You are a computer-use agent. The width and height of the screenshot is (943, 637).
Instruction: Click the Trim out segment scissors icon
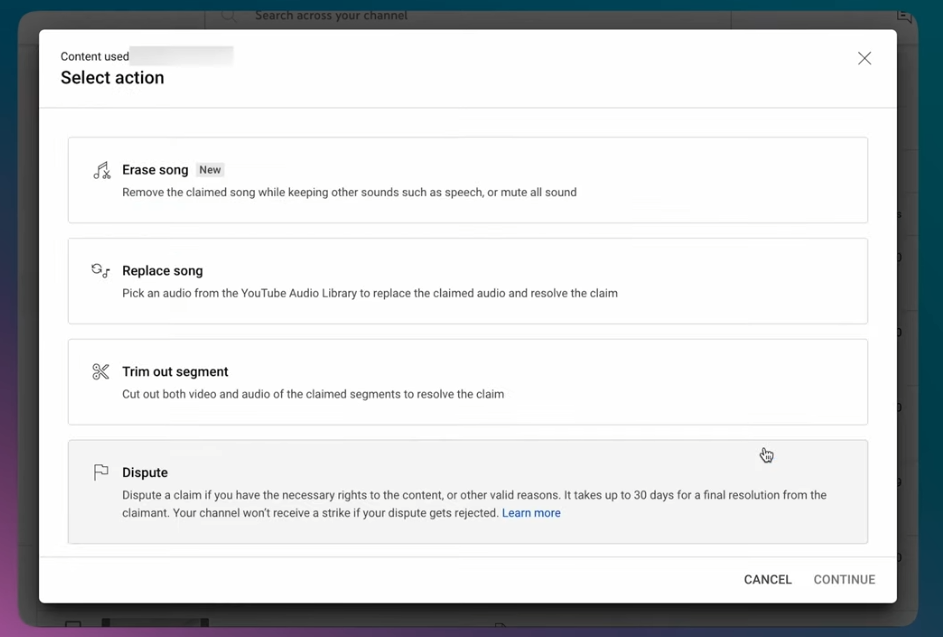pos(101,372)
